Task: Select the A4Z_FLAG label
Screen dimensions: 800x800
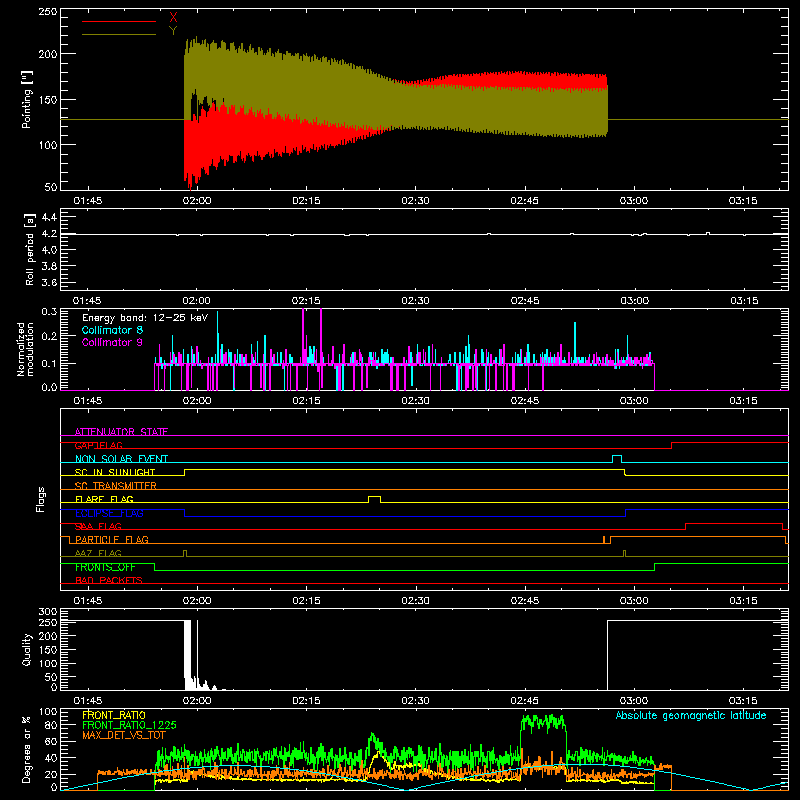Action: pyautogui.click(x=98, y=553)
